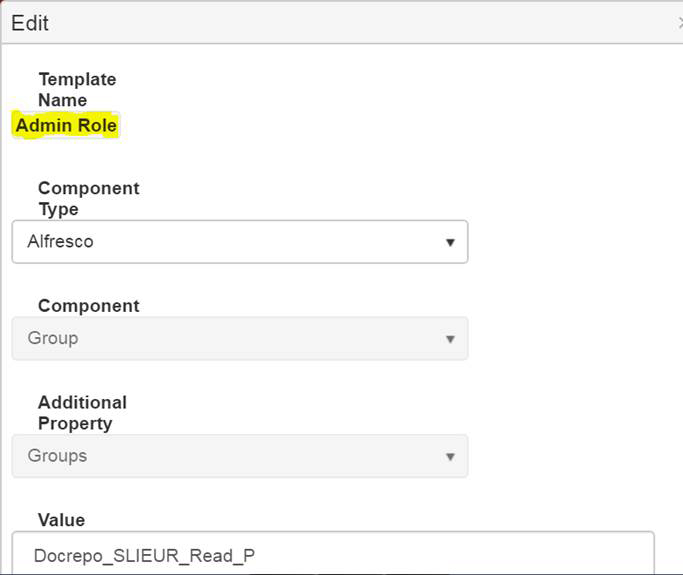Click the Component field label
This screenshot has width=683, height=575.
pos(88,306)
